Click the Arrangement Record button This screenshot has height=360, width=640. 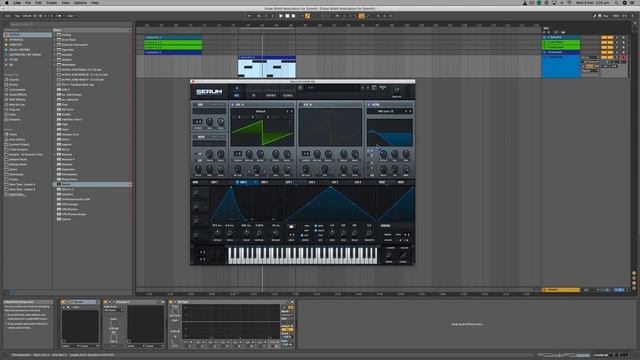(x=293, y=16)
